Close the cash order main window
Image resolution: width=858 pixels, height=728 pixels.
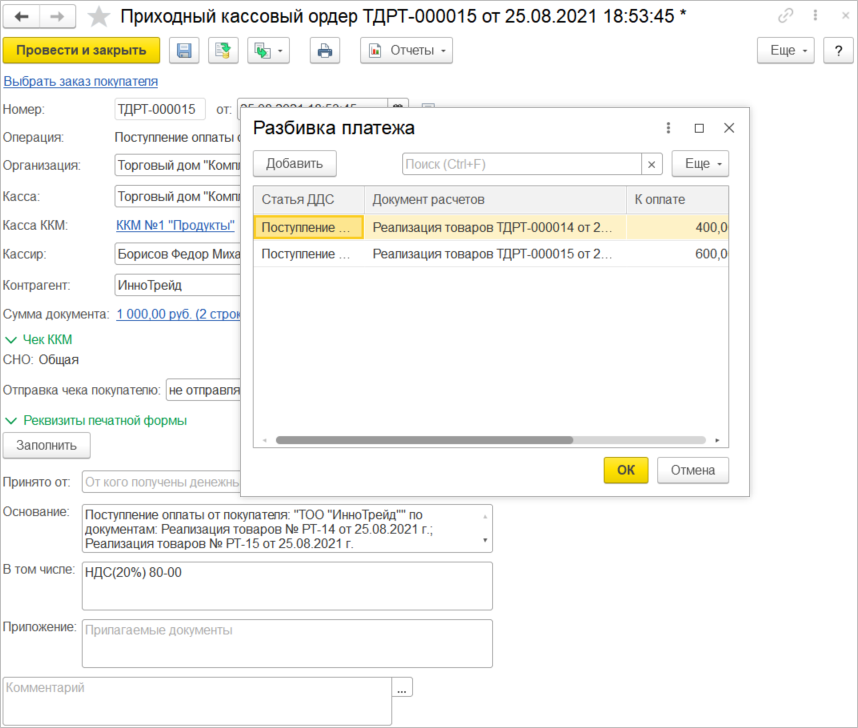point(845,16)
